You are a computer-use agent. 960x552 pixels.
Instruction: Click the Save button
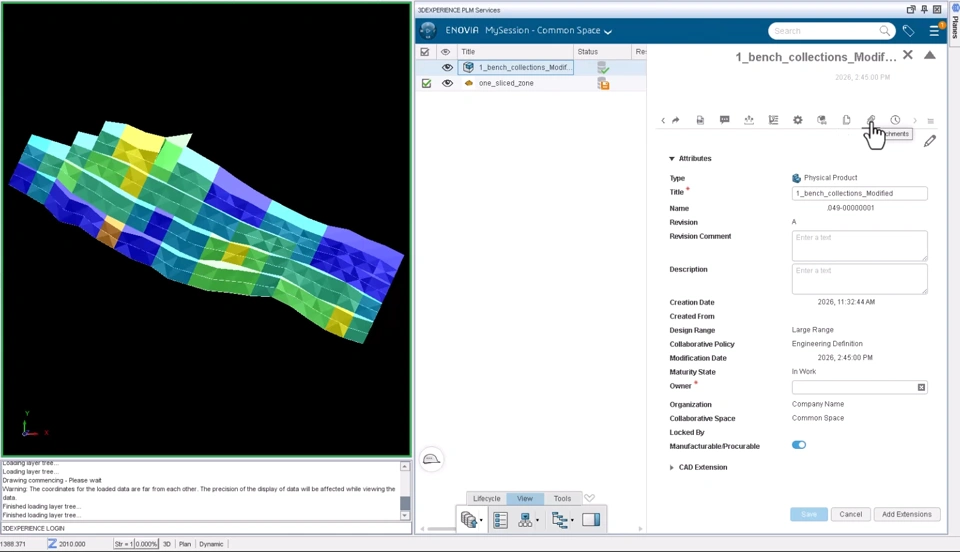(x=809, y=514)
